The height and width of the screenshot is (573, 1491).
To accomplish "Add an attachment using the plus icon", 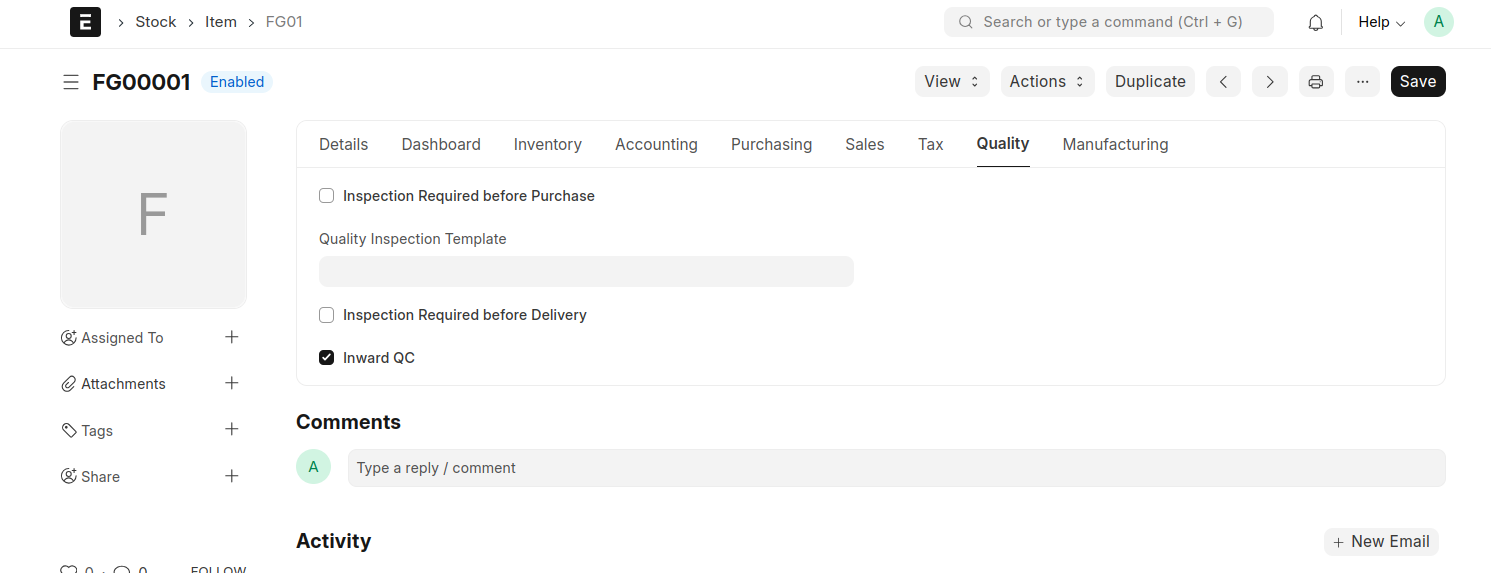I will click(232, 383).
